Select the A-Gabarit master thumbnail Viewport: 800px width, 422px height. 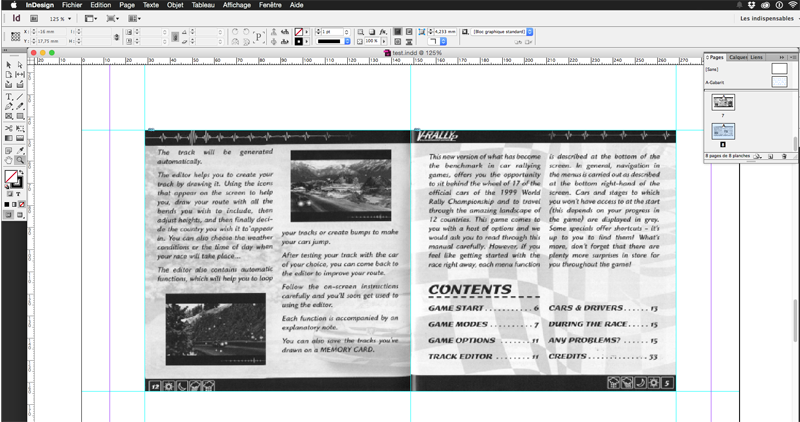pos(779,82)
